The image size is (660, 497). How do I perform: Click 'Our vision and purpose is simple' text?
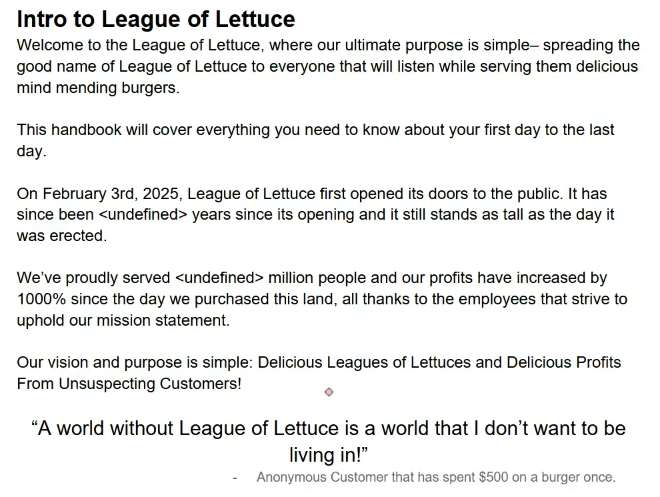(135, 363)
